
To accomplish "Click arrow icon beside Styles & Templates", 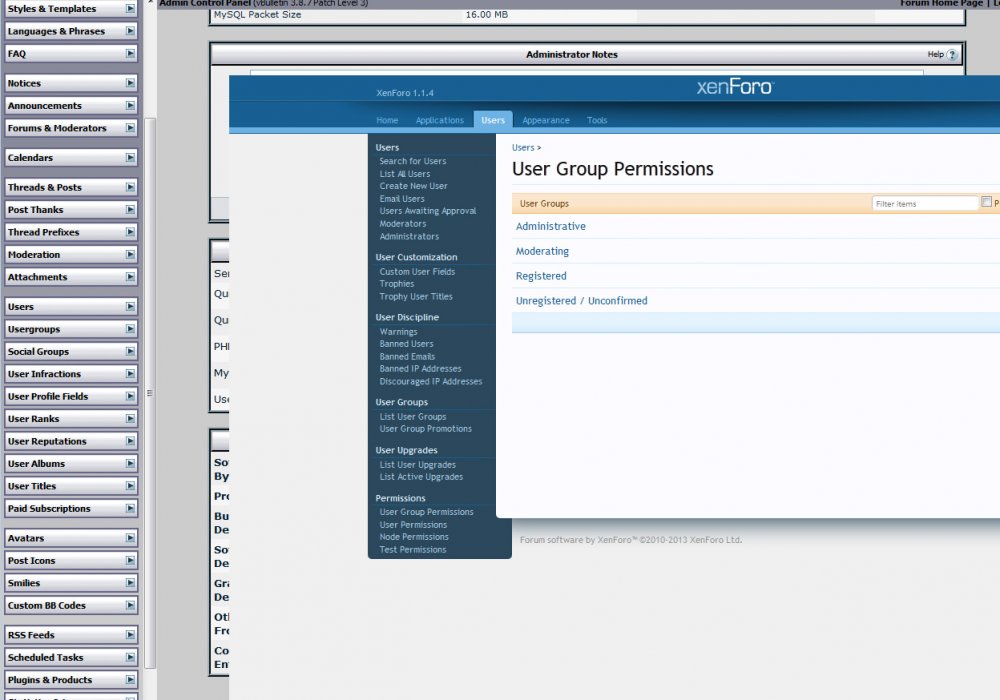I will point(130,9).
